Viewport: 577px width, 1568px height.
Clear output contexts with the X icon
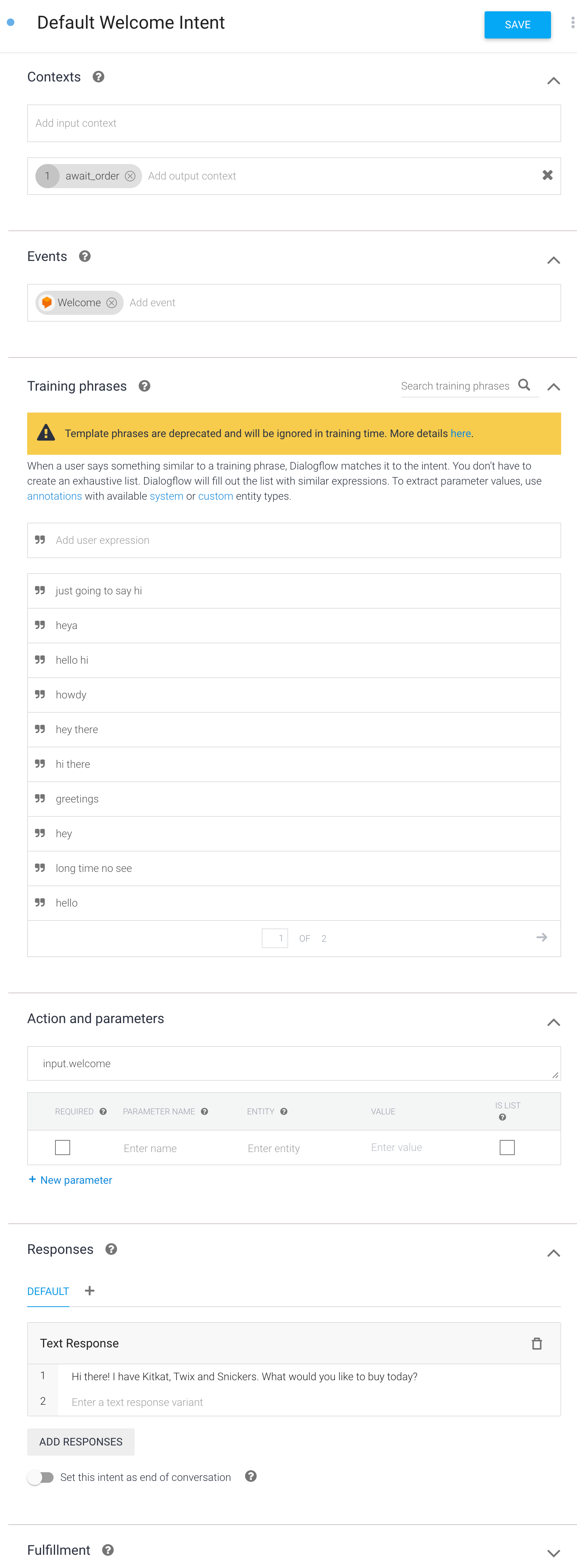click(547, 175)
